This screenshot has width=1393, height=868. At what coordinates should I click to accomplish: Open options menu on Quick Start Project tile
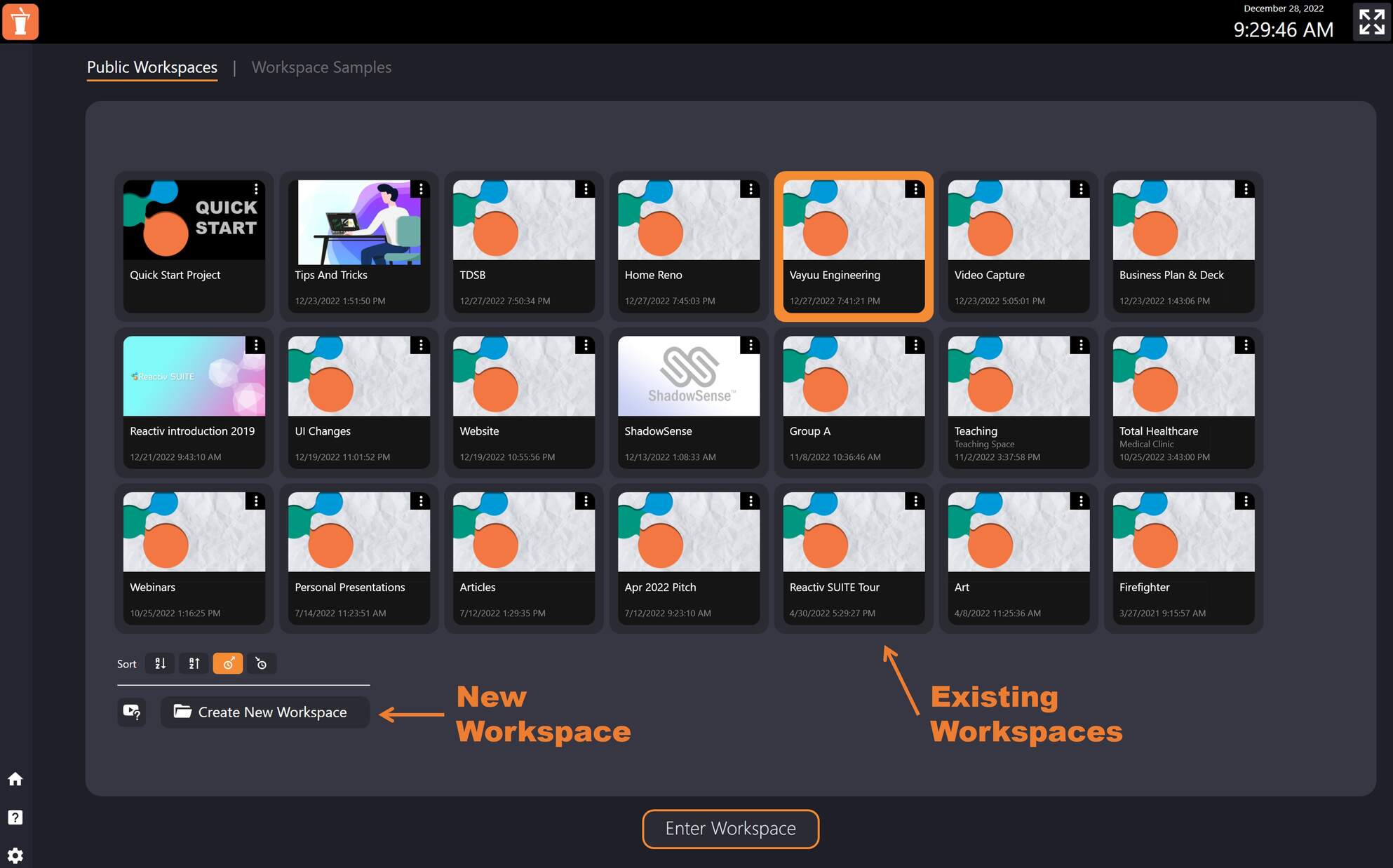tap(257, 189)
